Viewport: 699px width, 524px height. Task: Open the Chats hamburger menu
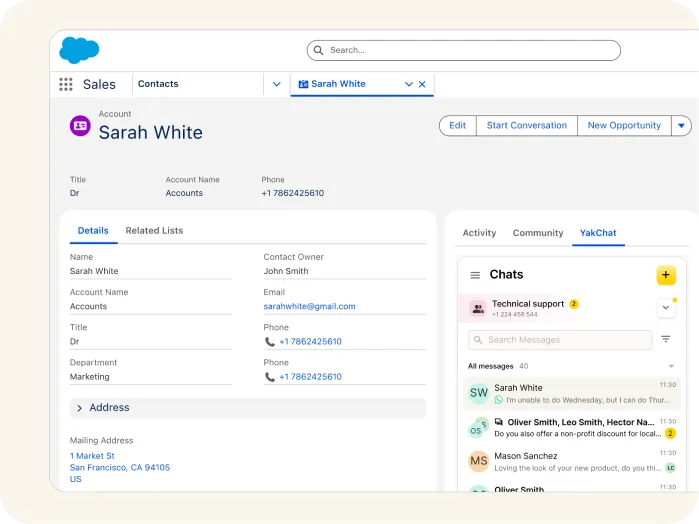[475, 275]
